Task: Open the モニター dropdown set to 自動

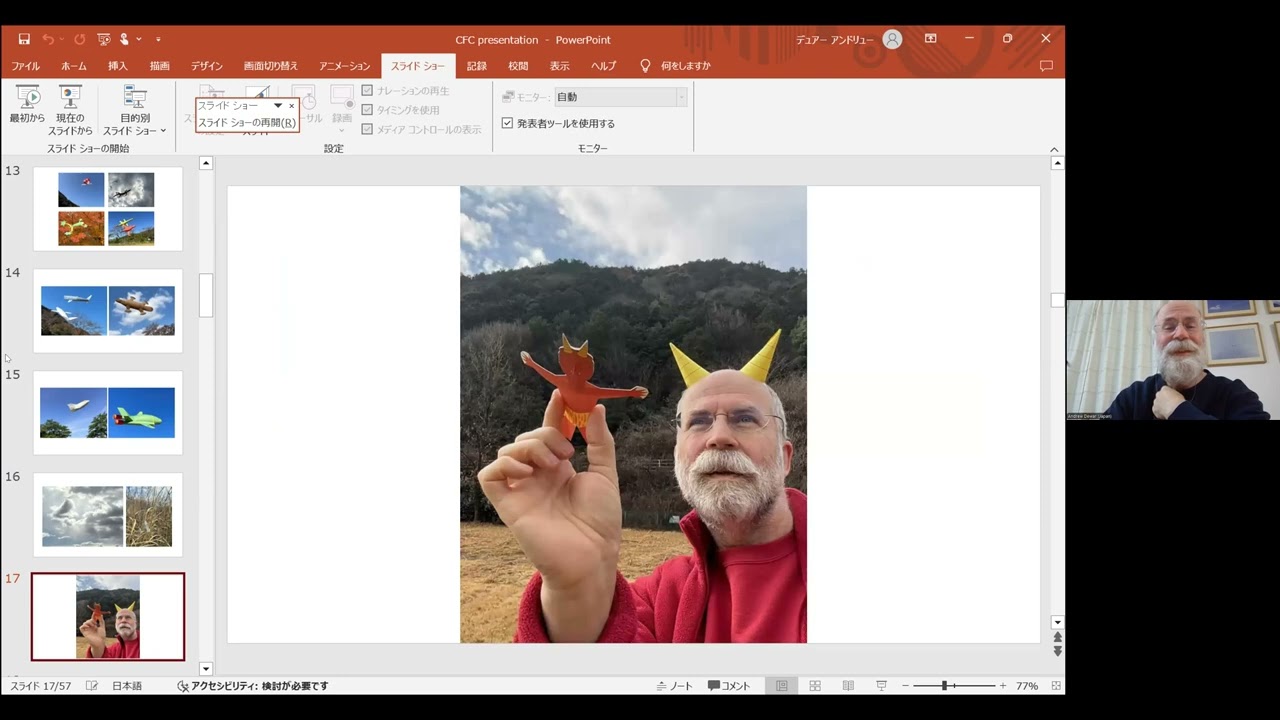Action: click(620, 97)
